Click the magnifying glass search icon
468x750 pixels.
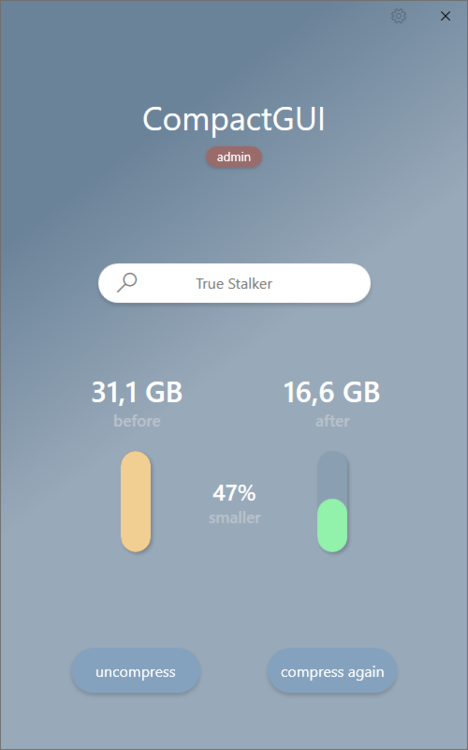pos(127,283)
